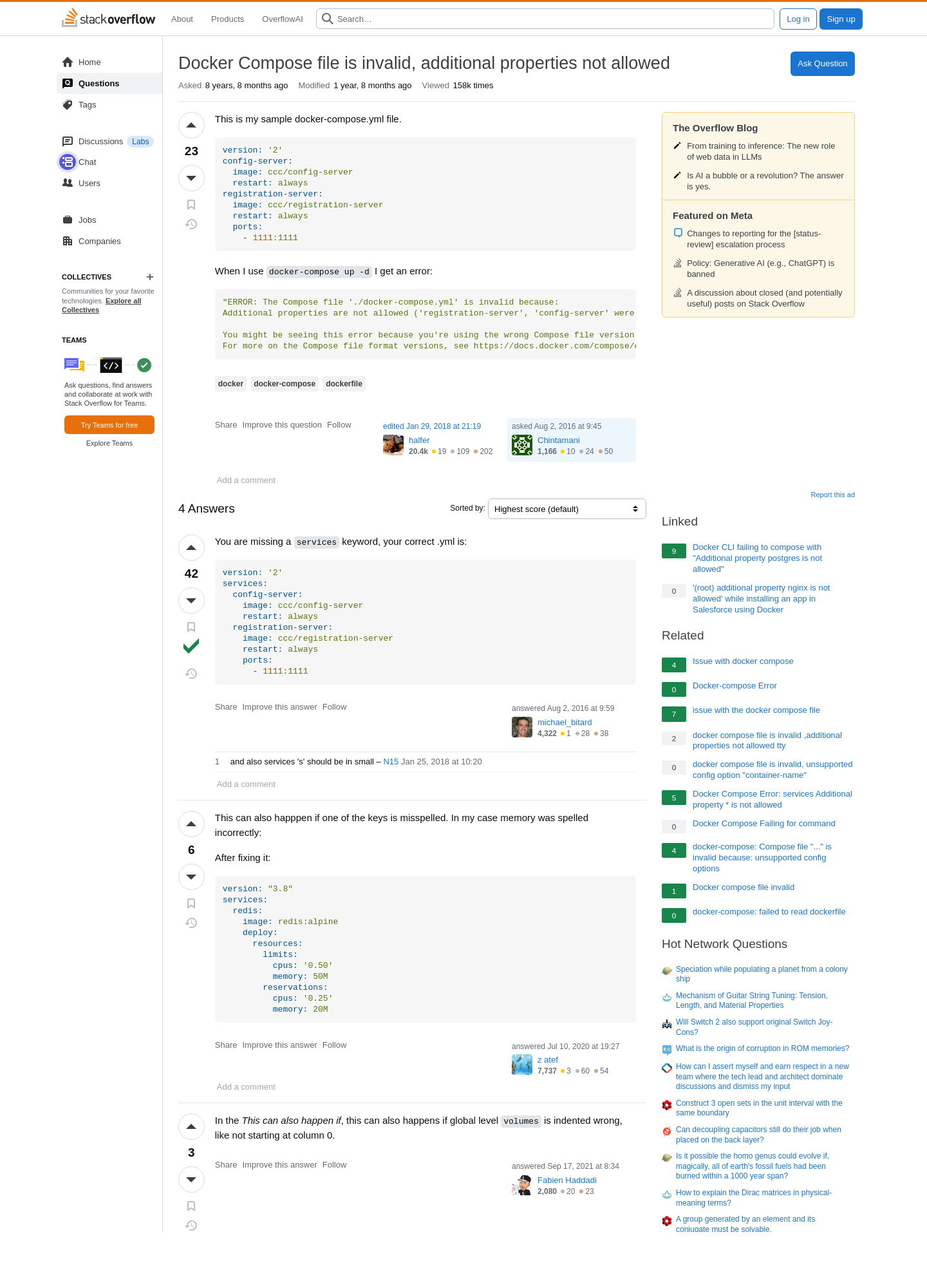Select the docker tag

pos(230,384)
